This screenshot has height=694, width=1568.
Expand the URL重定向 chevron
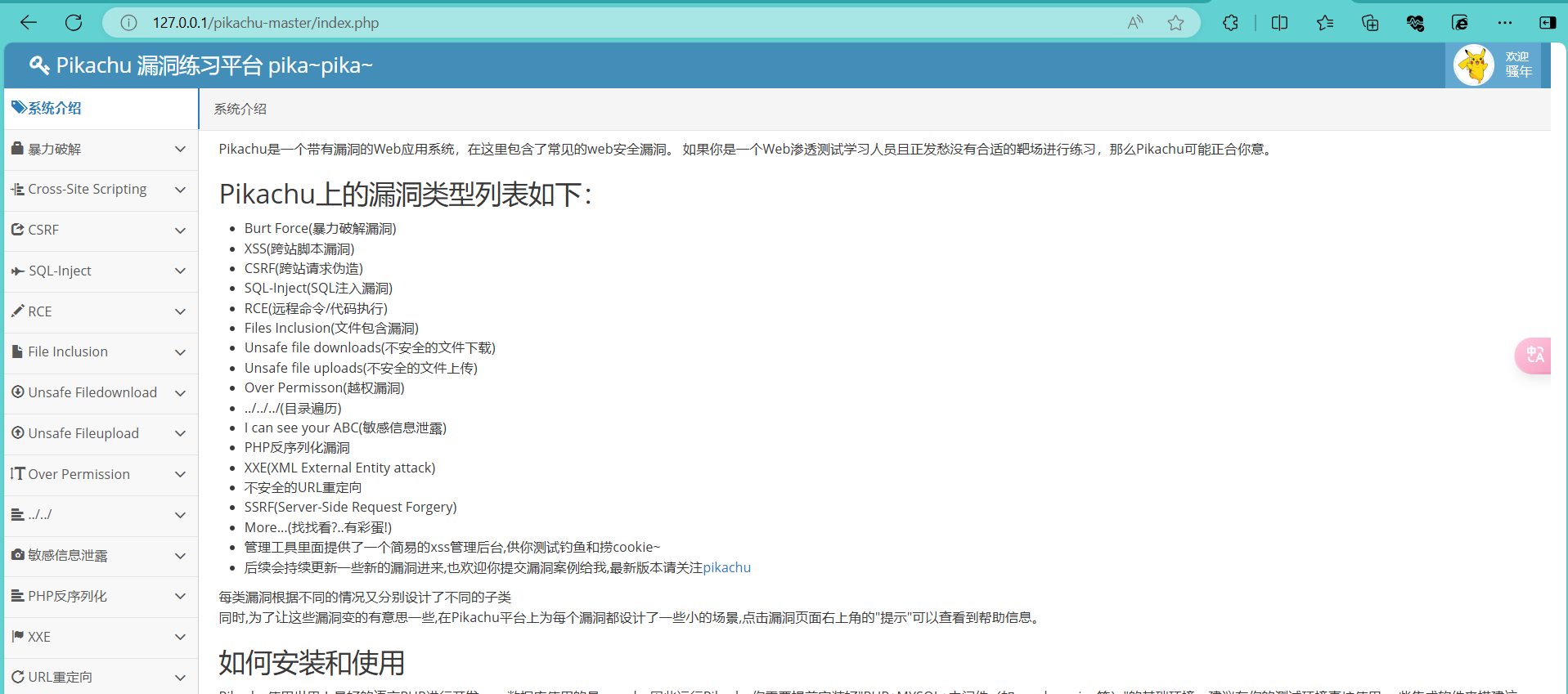pos(180,678)
